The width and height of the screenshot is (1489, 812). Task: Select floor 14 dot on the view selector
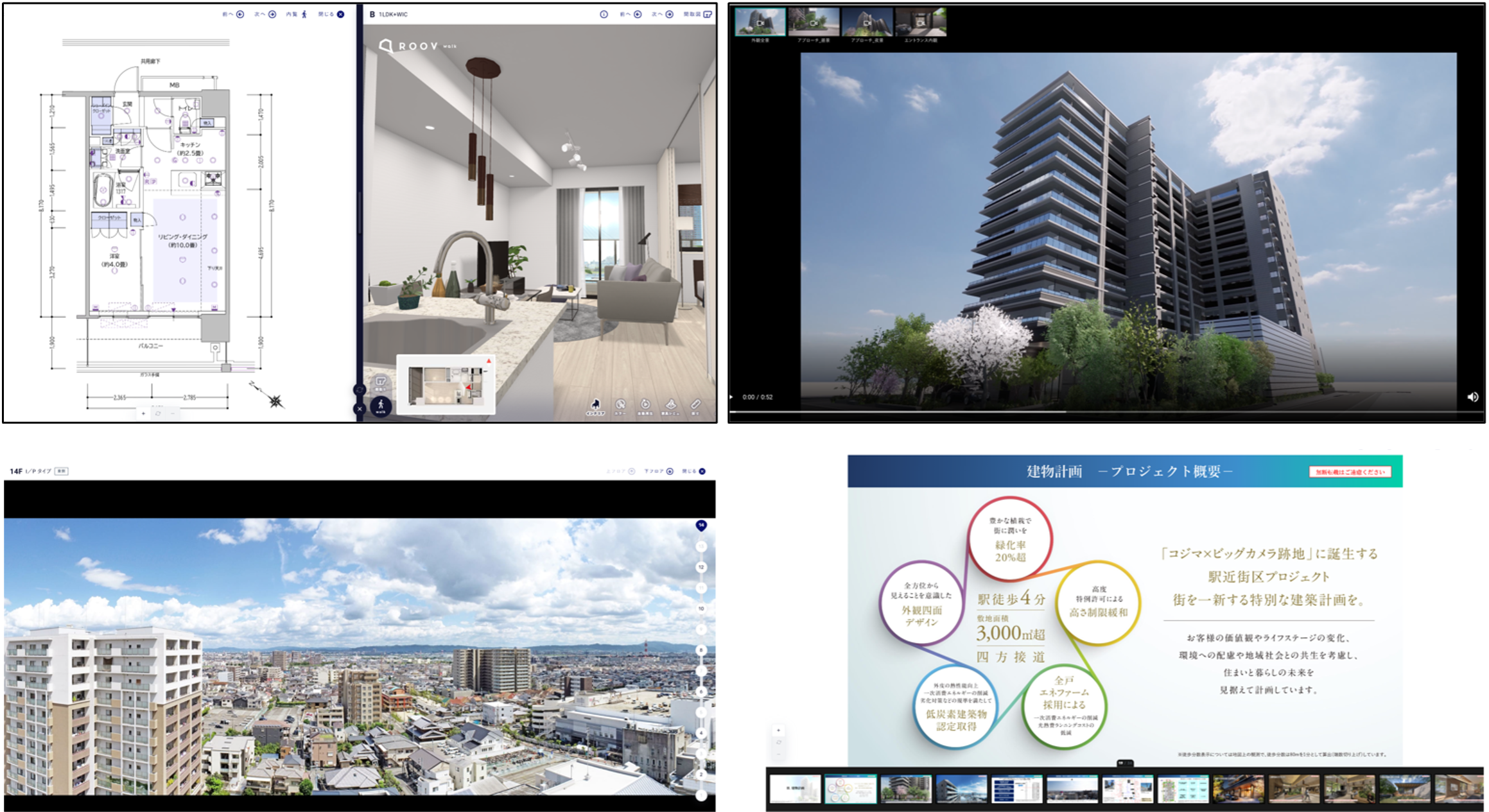click(701, 525)
